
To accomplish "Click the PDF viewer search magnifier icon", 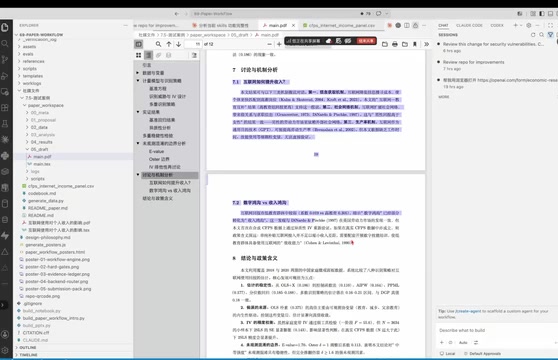I will [158, 44].
